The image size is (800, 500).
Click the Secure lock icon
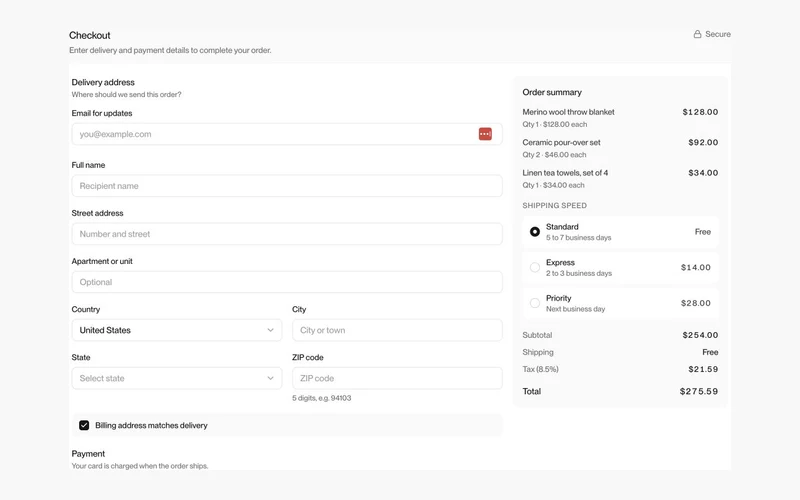tap(697, 34)
